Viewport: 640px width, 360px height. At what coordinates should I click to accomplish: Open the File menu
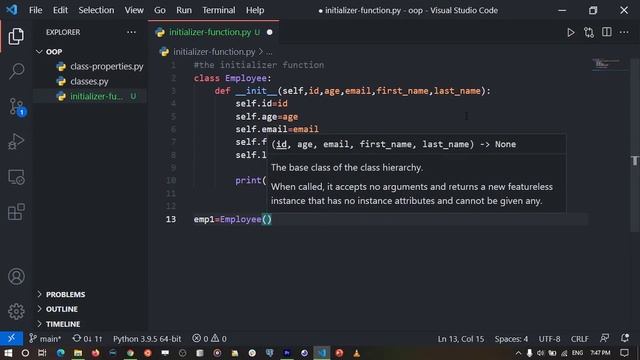(36, 10)
